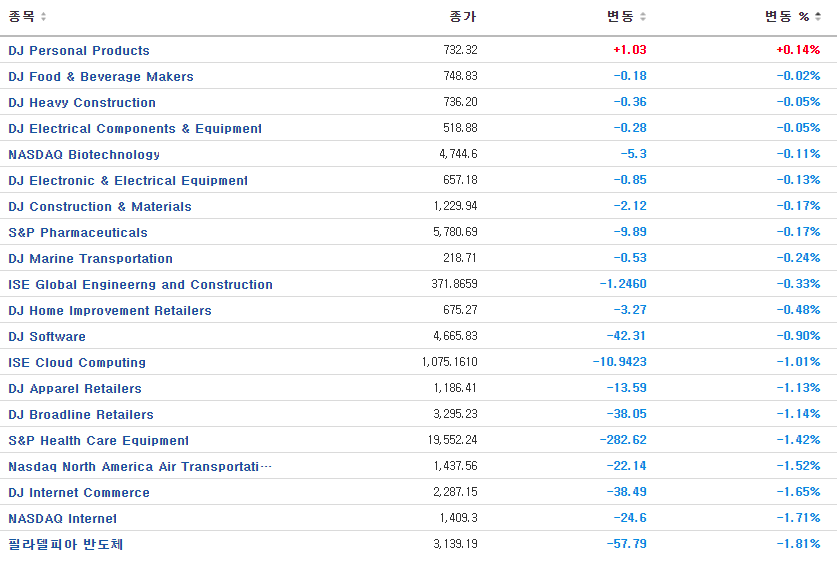
Task: Select closing price 736.20
Action: click(460, 102)
